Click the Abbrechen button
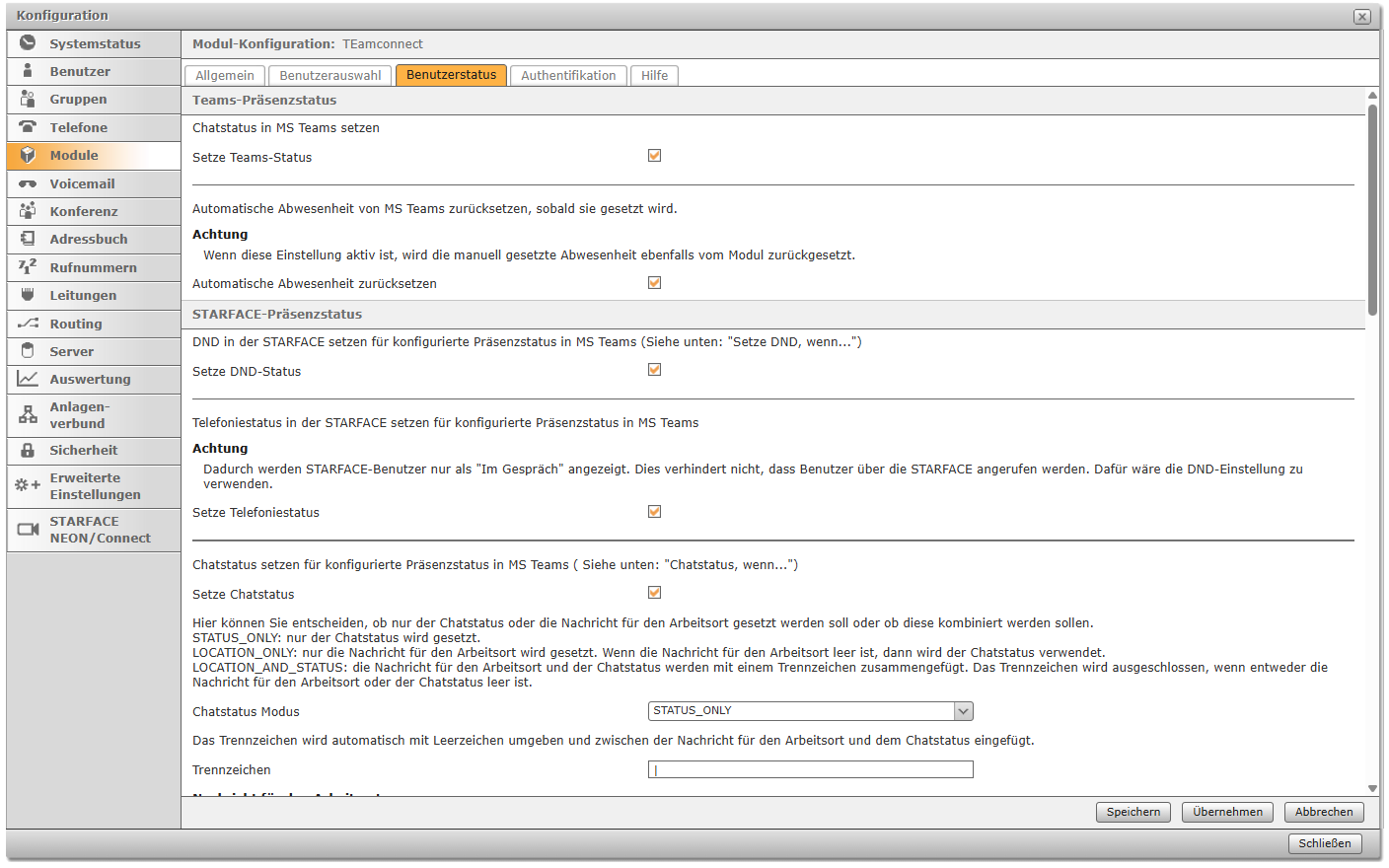This screenshot has height=868, width=1389. click(x=1324, y=812)
